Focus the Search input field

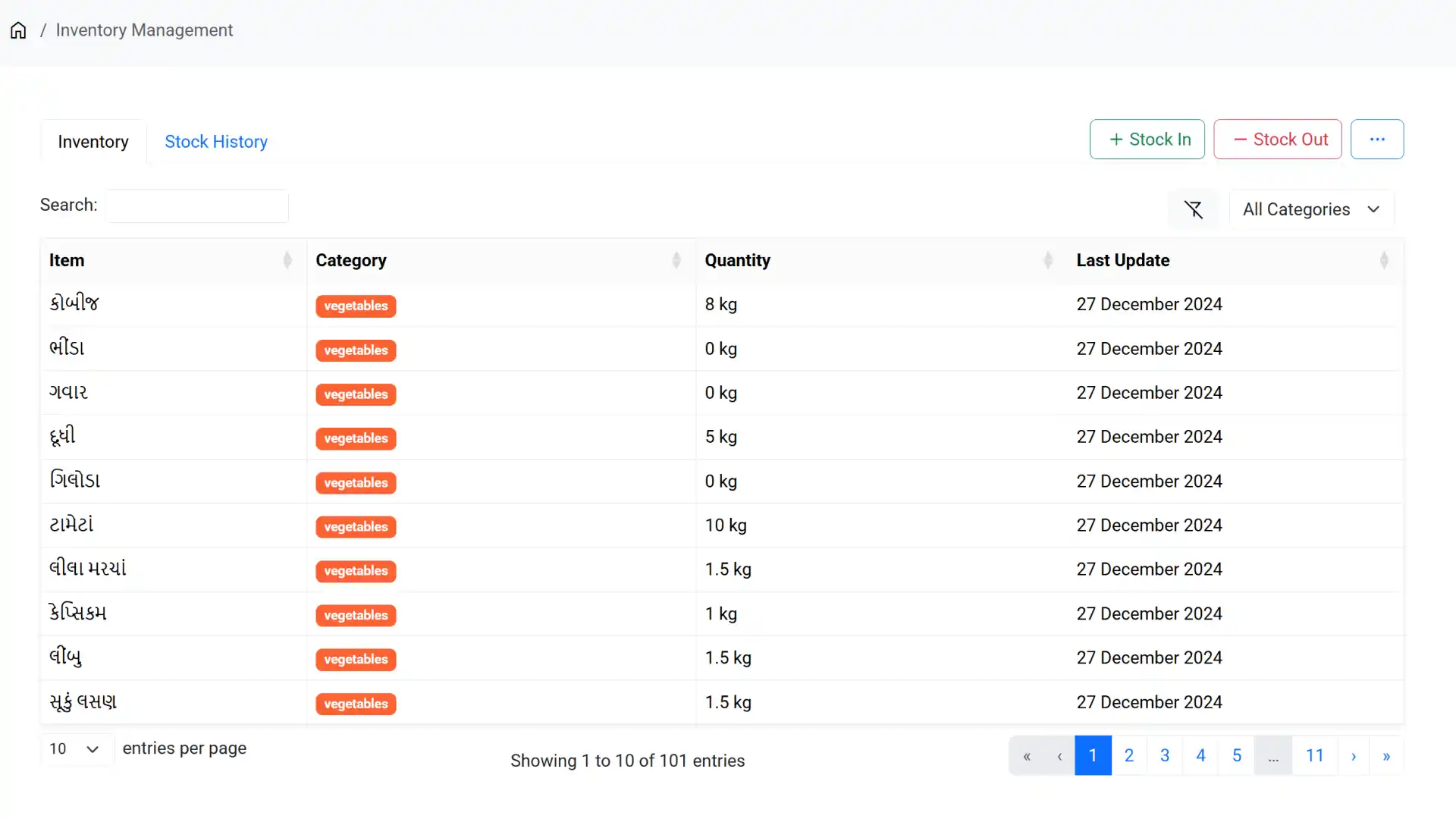click(197, 206)
